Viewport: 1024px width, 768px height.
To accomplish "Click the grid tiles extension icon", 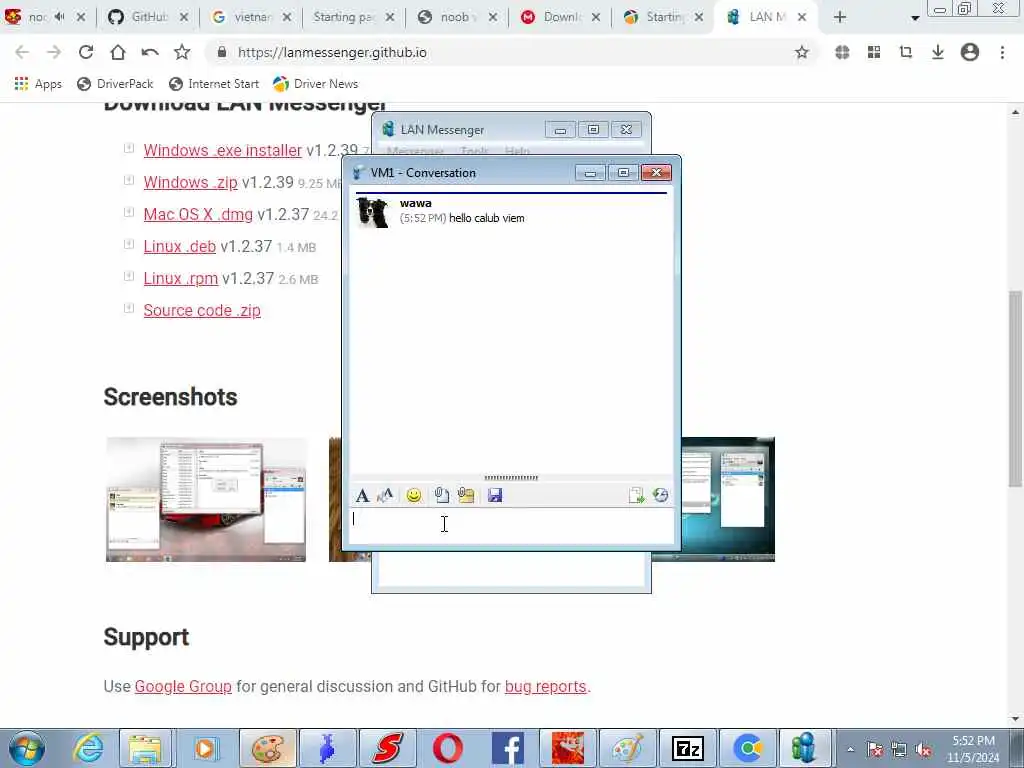I will pyautogui.click(x=874, y=52).
